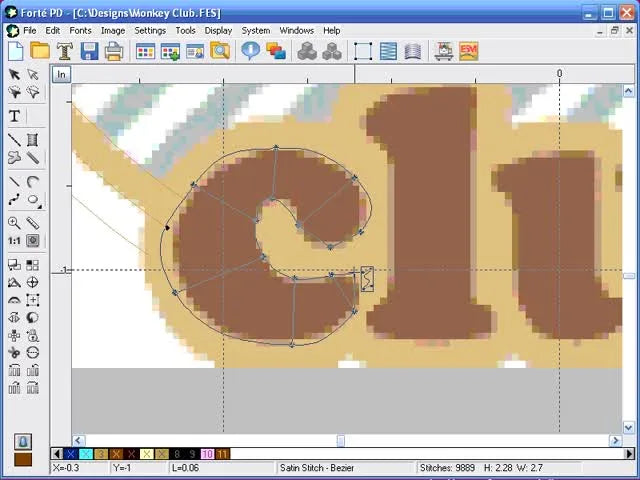The height and width of the screenshot is (480, 640).
Task: Open the Settings menu
Action: point(150,31)
